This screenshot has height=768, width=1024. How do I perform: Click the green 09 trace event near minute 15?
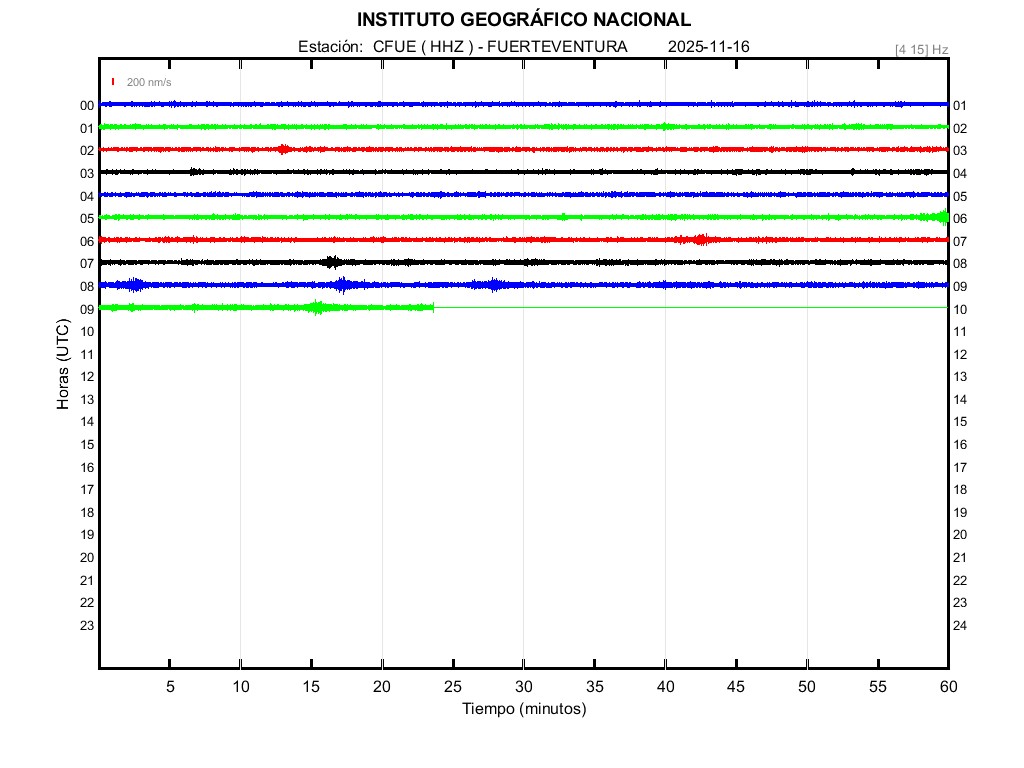(317, 307)
